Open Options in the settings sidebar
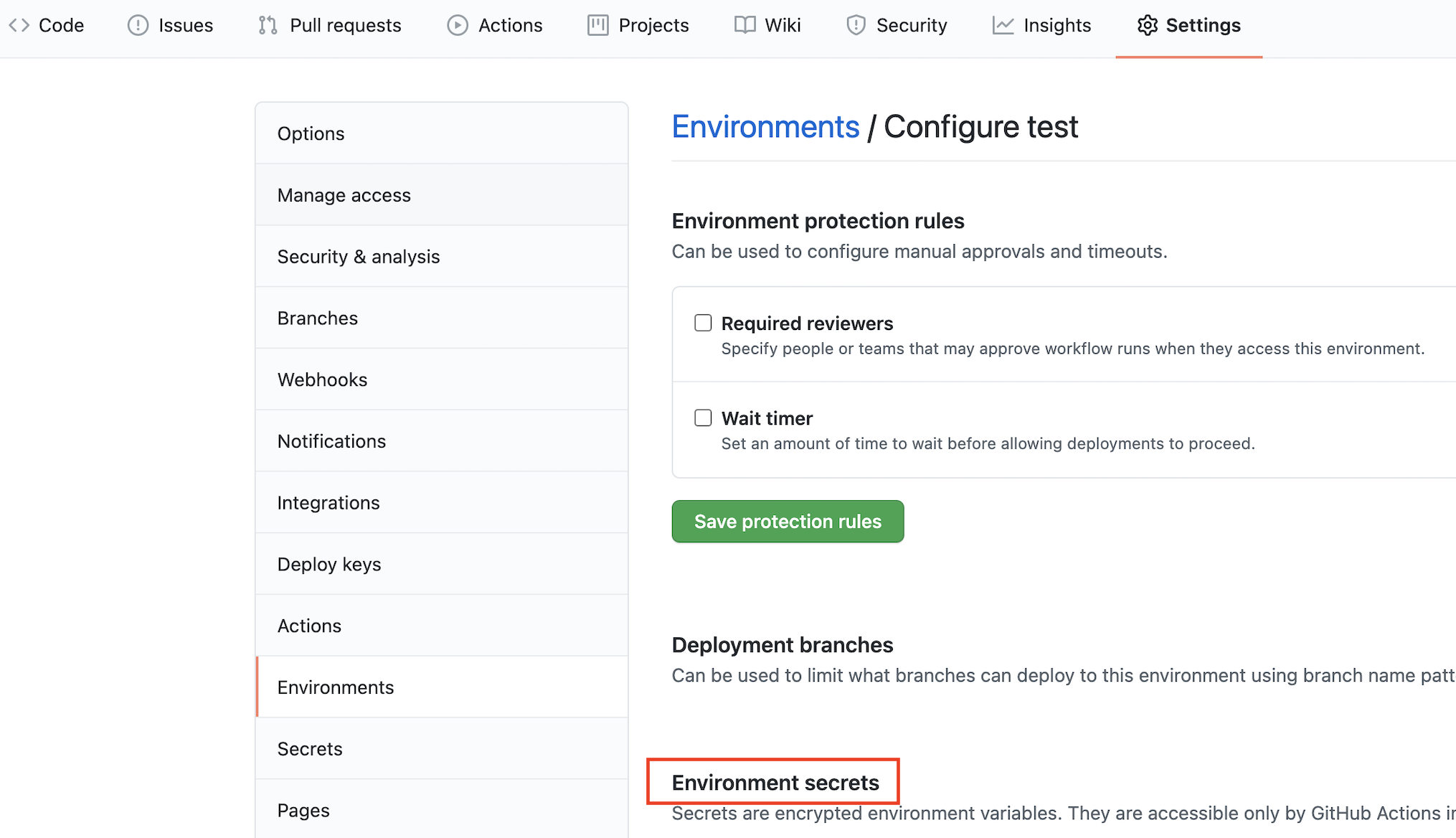1456x838 pixels. click(442, 133)
